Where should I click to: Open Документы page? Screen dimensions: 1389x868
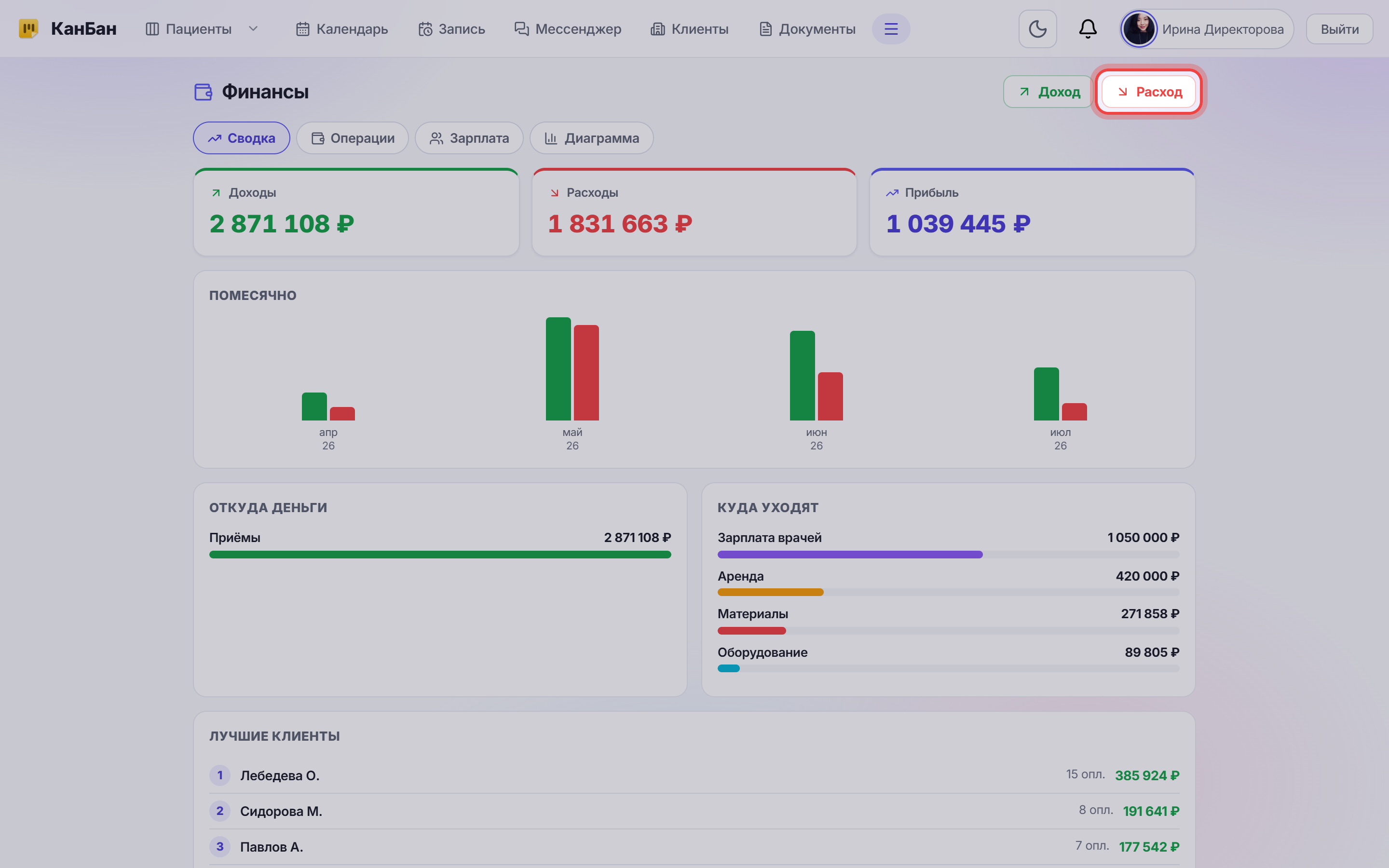(x=807, y=29)
